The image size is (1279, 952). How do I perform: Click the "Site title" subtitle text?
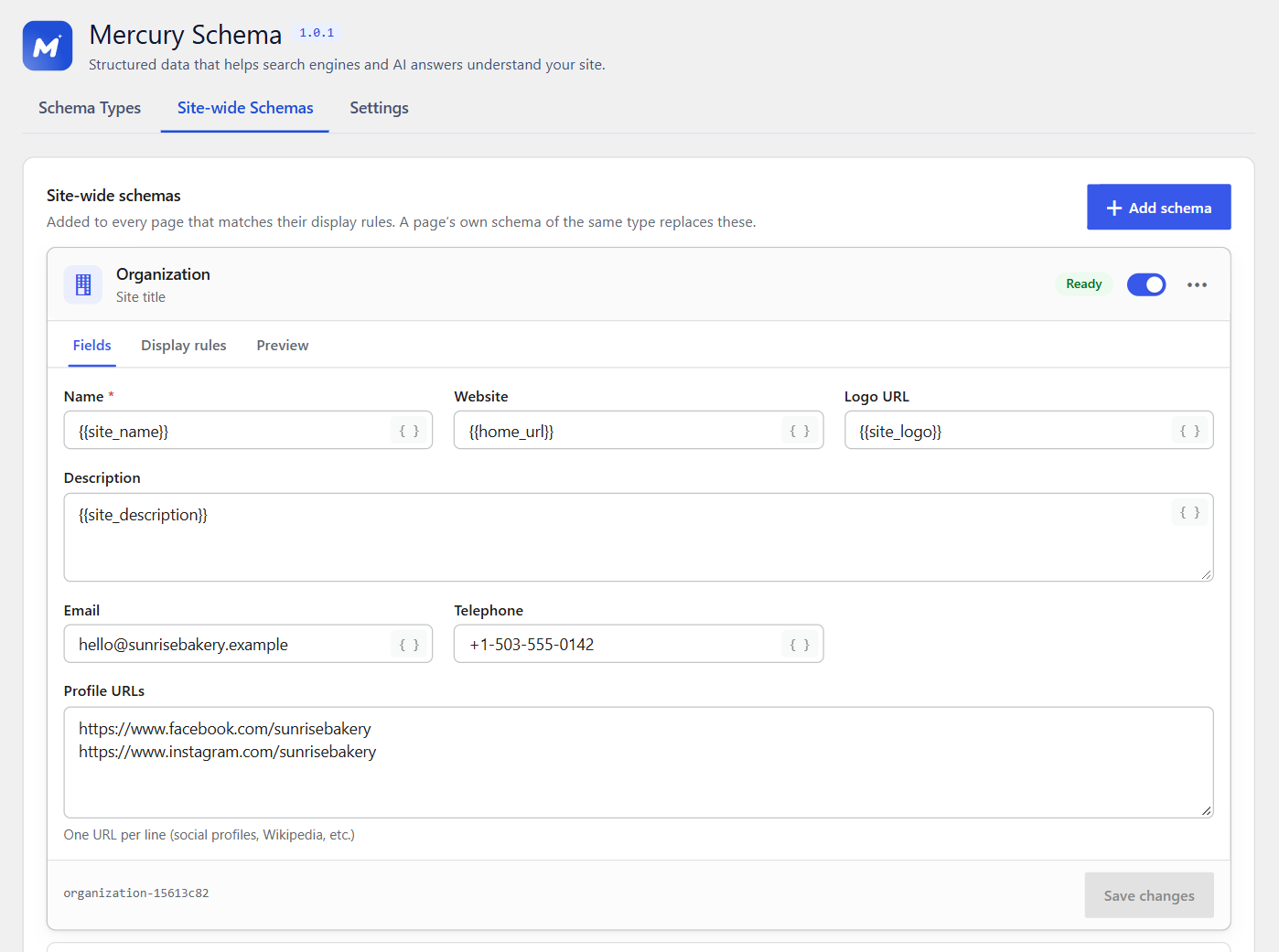click(x=141, y=297)
